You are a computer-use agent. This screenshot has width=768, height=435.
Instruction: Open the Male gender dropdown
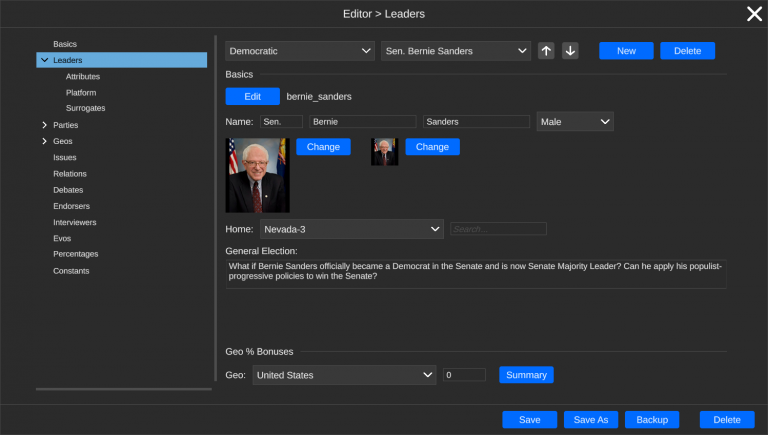tap(575, 121)
